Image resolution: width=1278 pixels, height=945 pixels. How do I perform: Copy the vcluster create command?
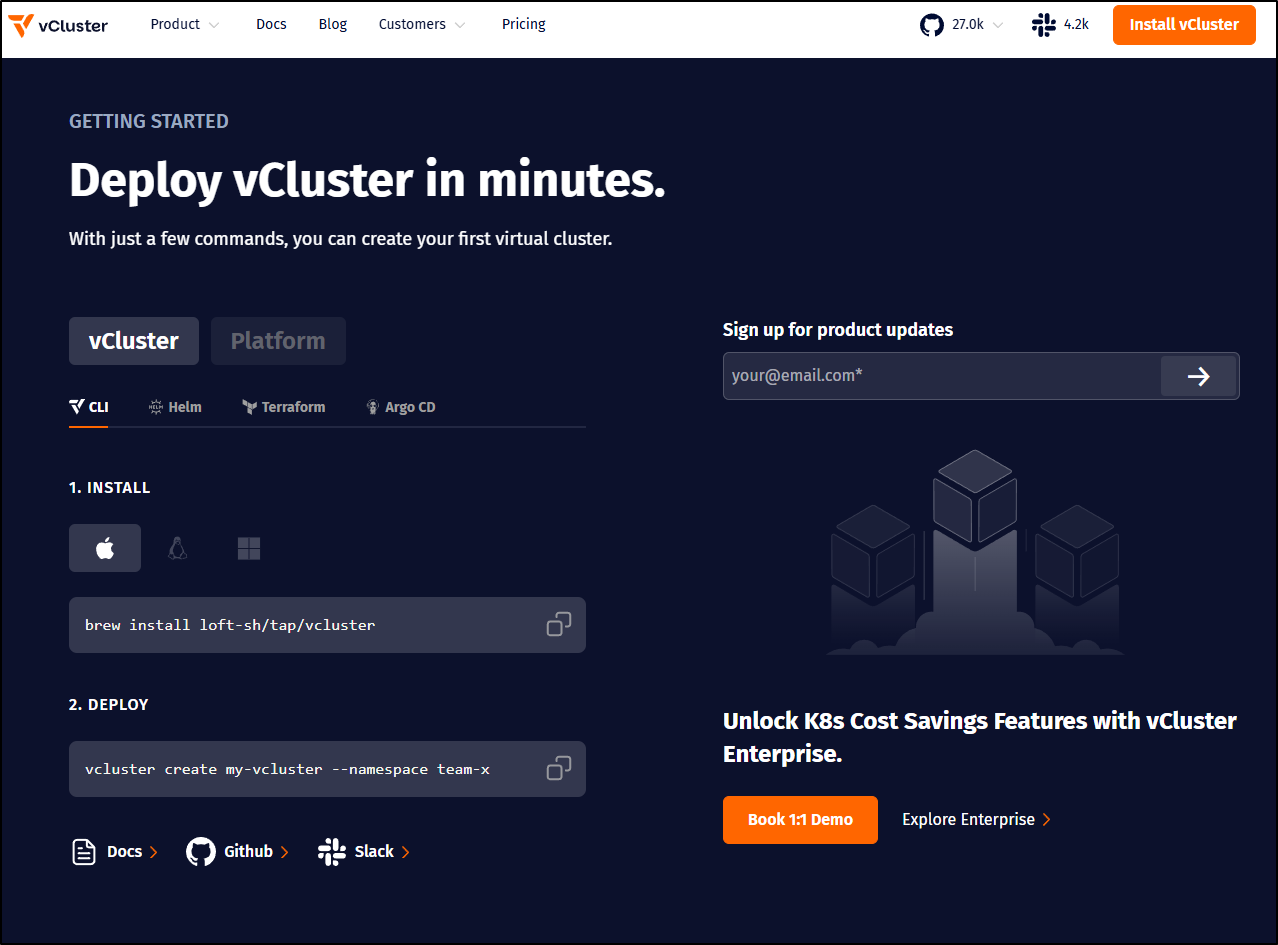(x=559, y=769)
